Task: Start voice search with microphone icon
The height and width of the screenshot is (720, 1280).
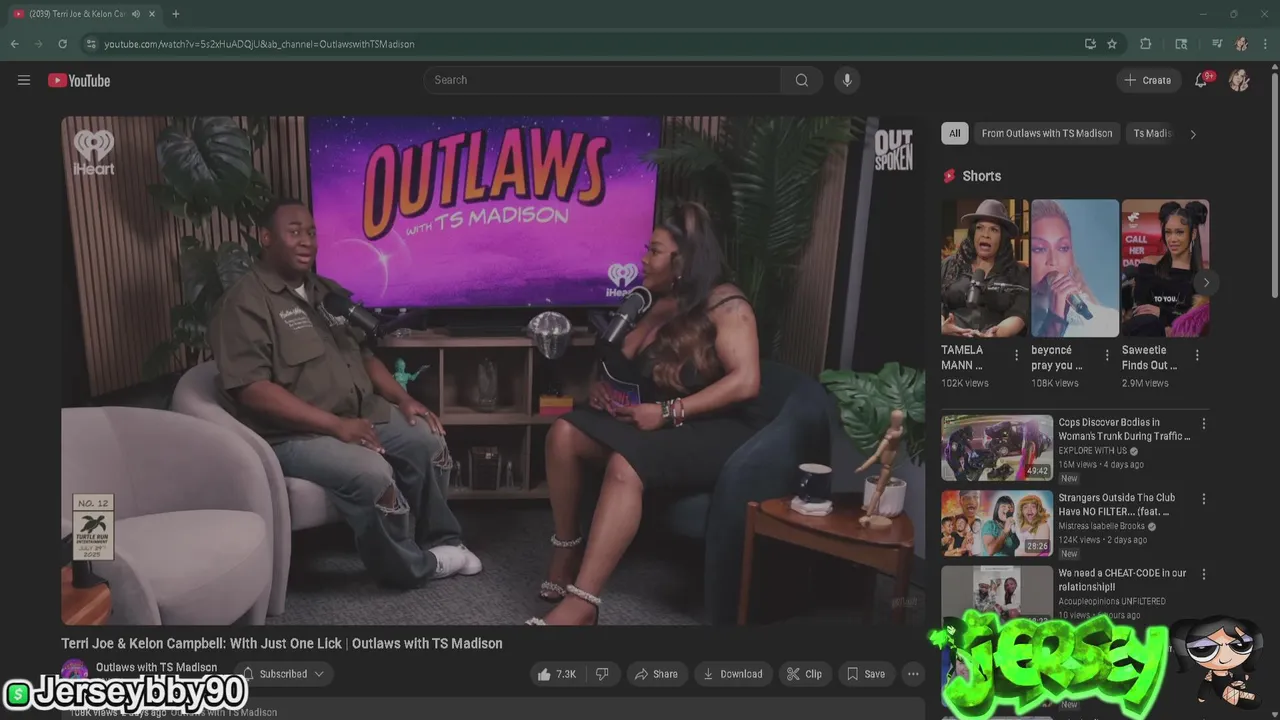Action: (x=847, y=80)
